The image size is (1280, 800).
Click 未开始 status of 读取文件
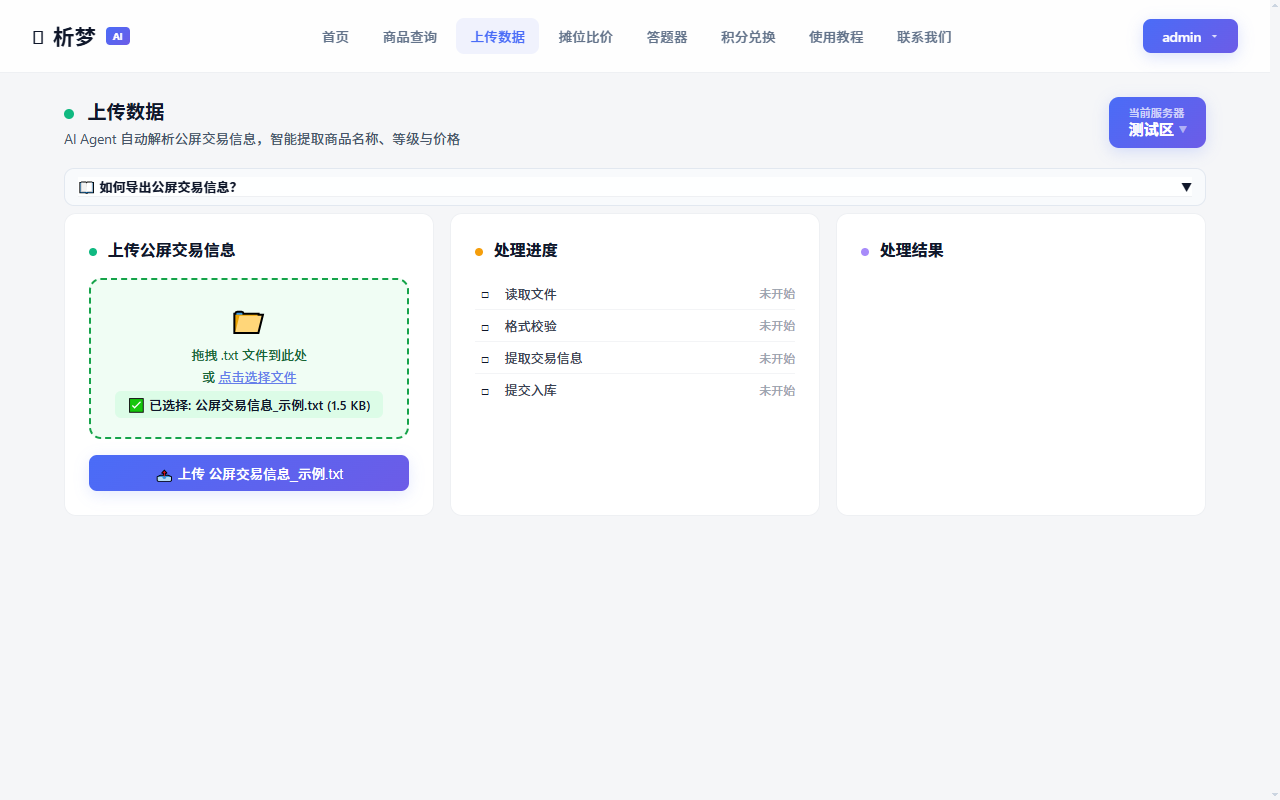[777, 294]
